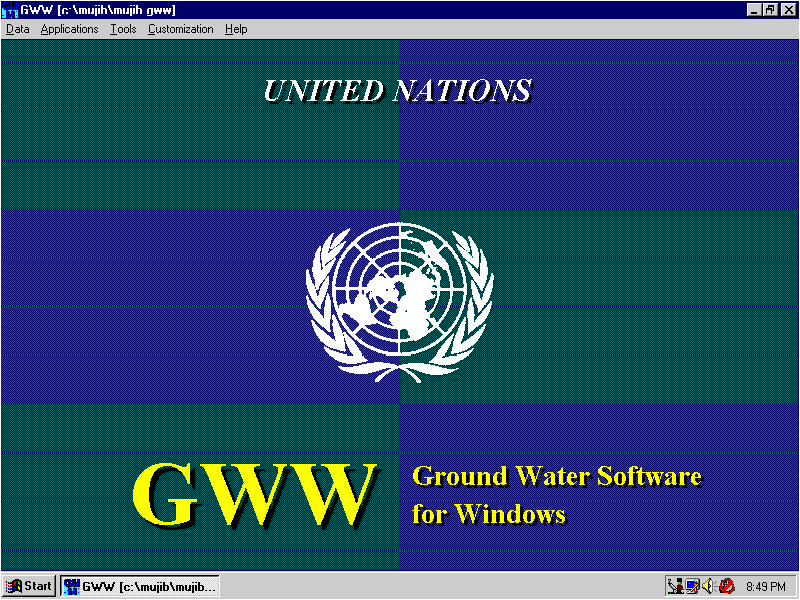Click the tray icon with microscope figure
This screenshot has height=600, width=800.
pyautogui.click(x=676, y=586)
